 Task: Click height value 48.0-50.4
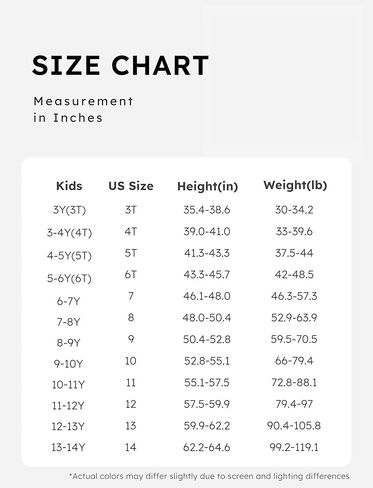(x=207, y=318)
